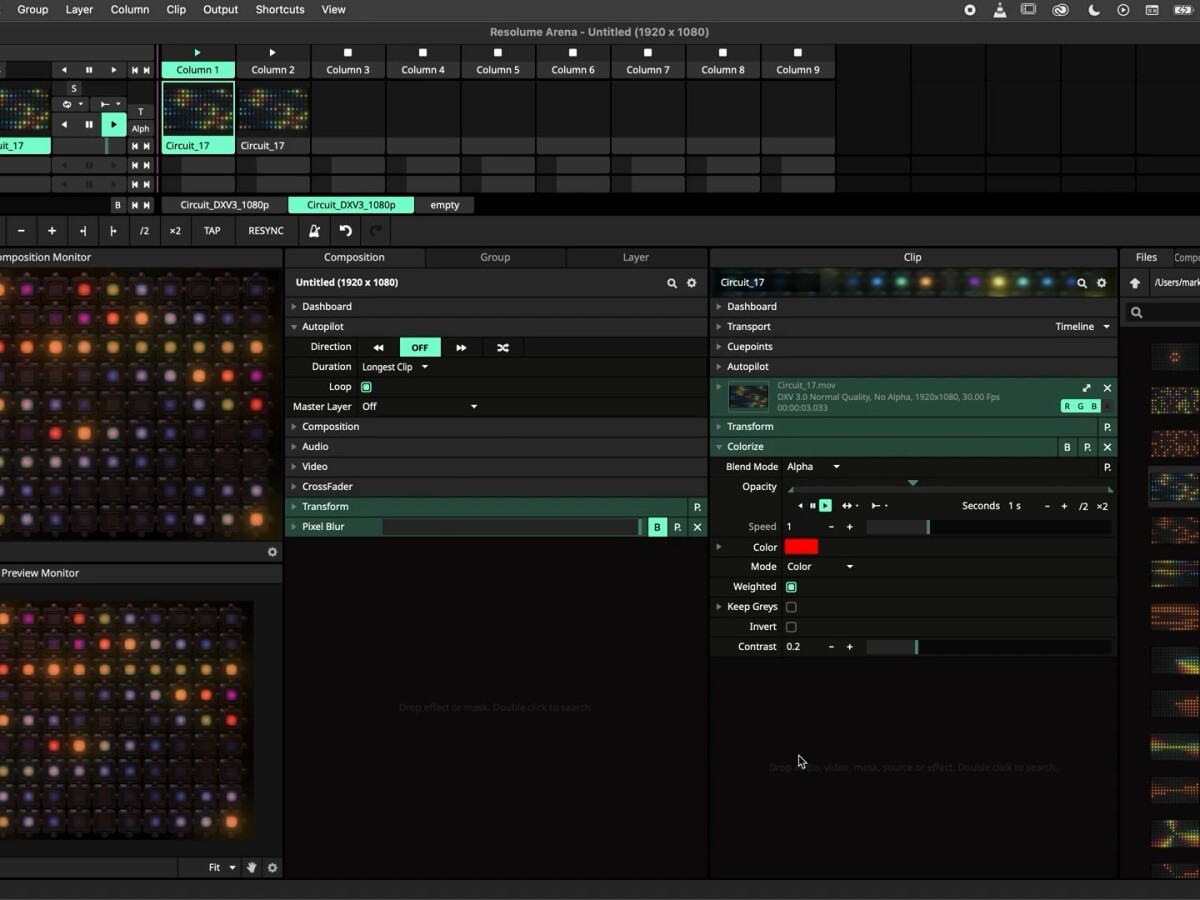The image size is (1200, 900).
Task: Click the shuffle icon in Autopilot Direction
Action: tap(502, 347)
